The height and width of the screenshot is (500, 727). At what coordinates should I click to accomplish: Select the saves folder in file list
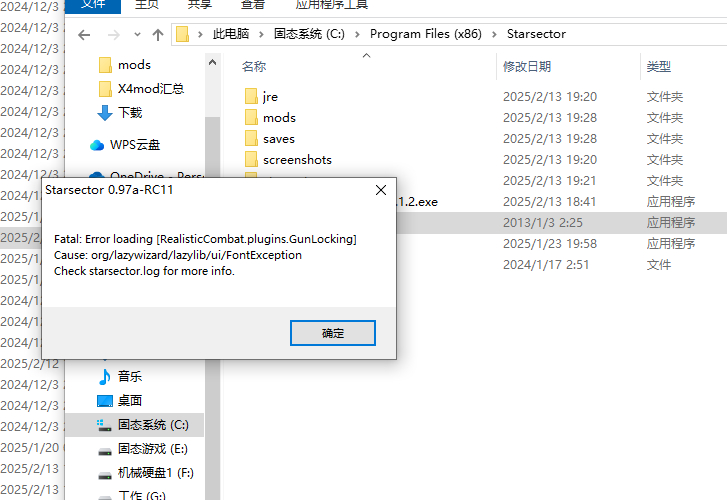tap(279, 139)
